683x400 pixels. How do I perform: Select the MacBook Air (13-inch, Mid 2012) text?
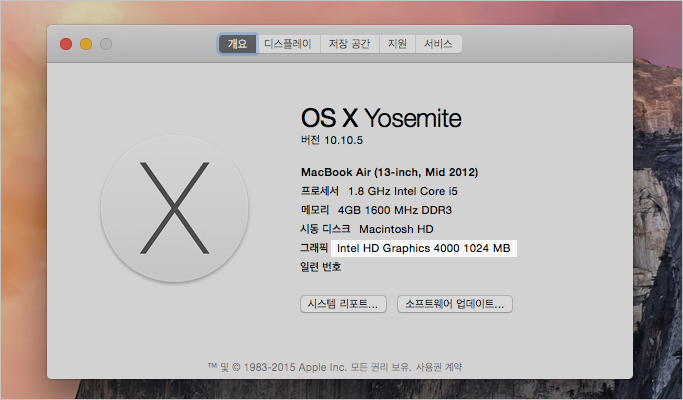coord(389,173)
